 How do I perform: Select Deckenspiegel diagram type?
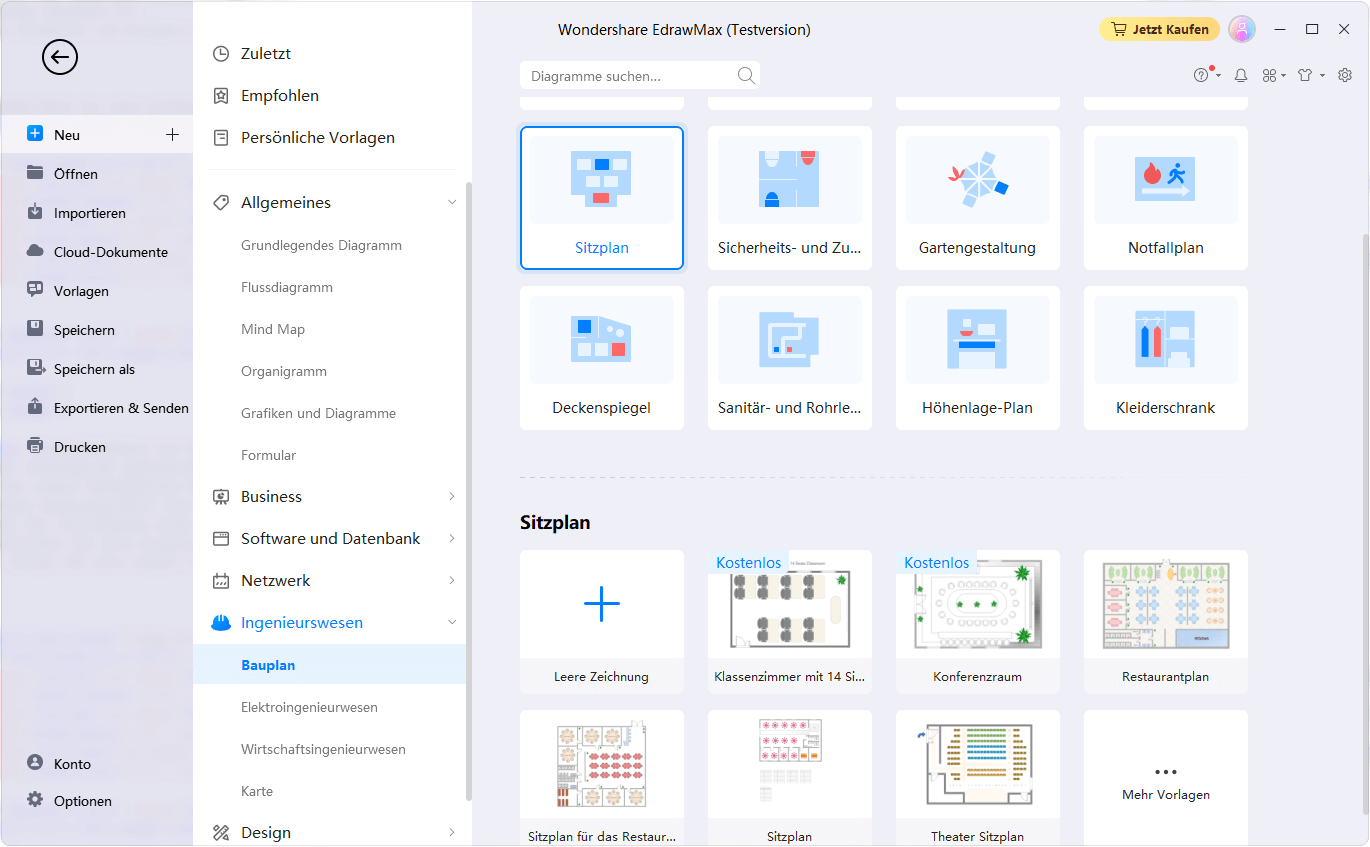pyautogui.click(x=602, y=358)
